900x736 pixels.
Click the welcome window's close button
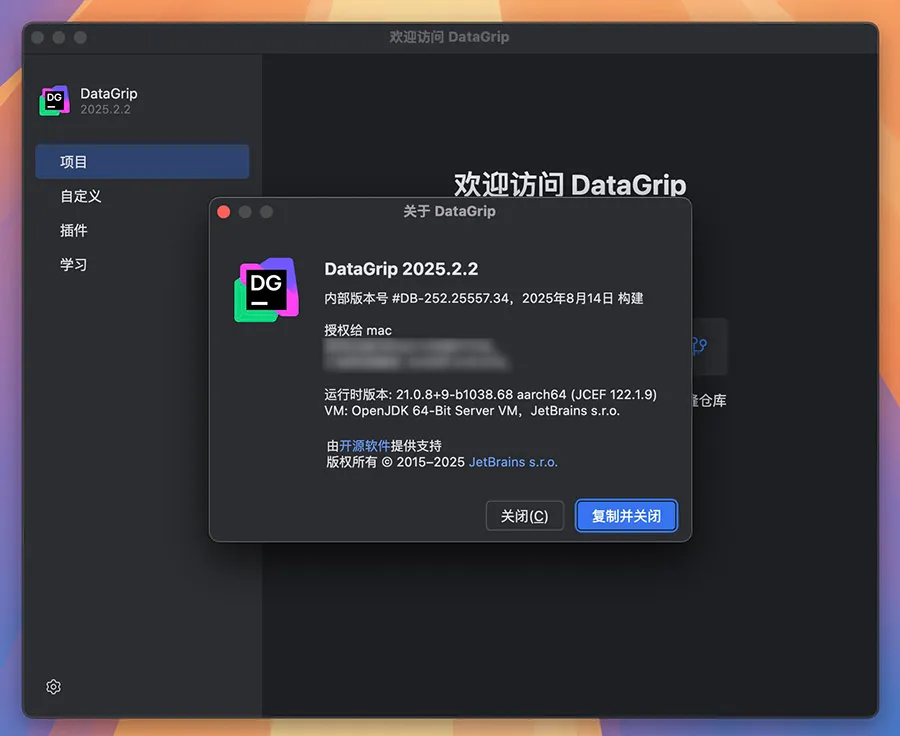38,37
